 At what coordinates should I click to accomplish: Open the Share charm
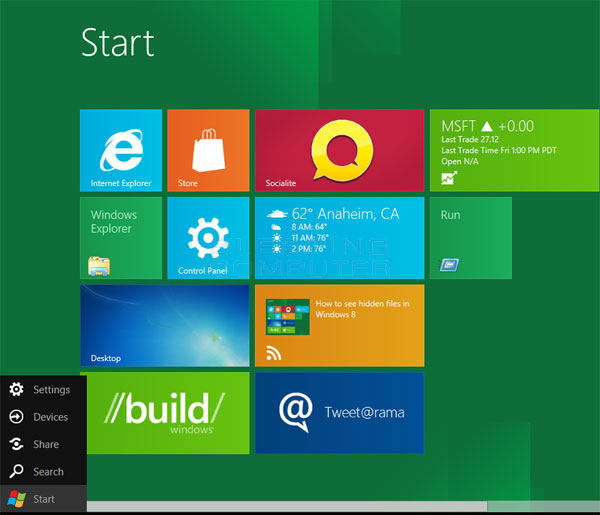pos(43,444)
